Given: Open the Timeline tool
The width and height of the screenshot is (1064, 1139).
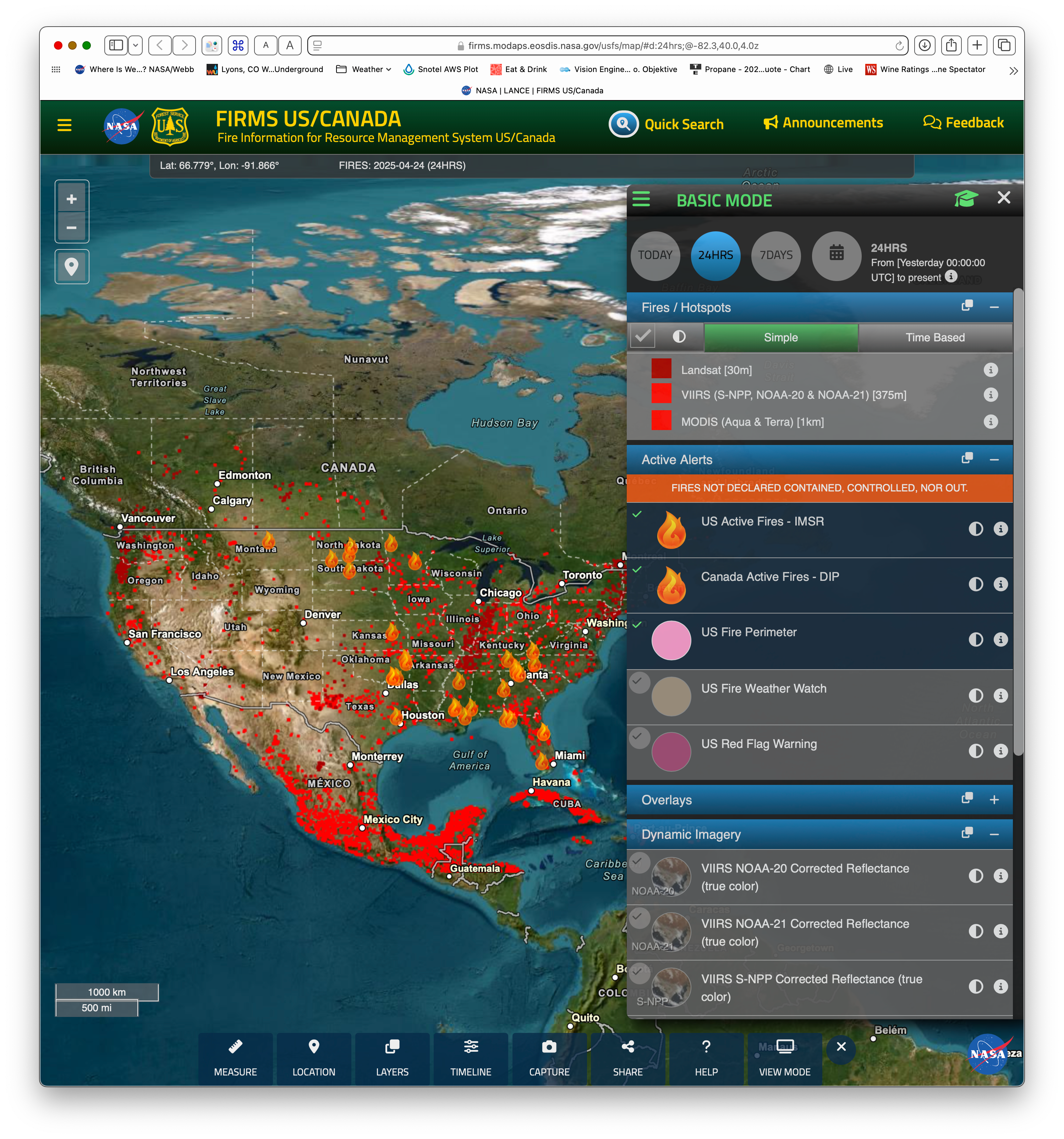Looking at the screenshot, I should point(470,1059).
